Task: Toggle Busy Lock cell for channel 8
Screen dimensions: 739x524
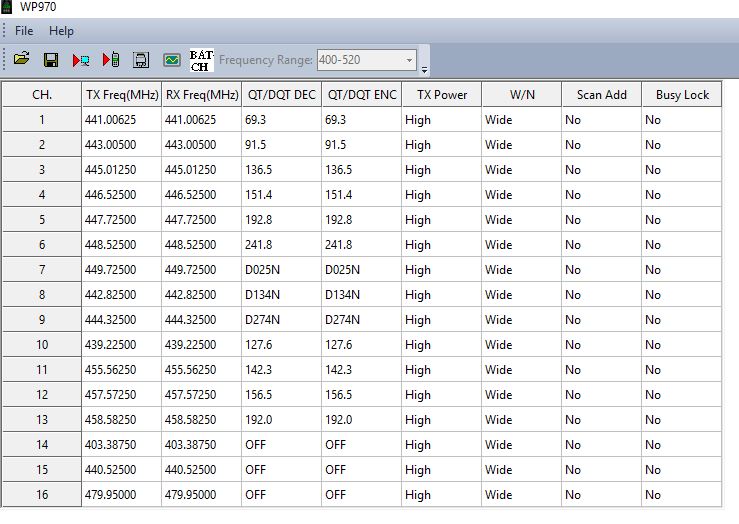Action: pos(681,295)
